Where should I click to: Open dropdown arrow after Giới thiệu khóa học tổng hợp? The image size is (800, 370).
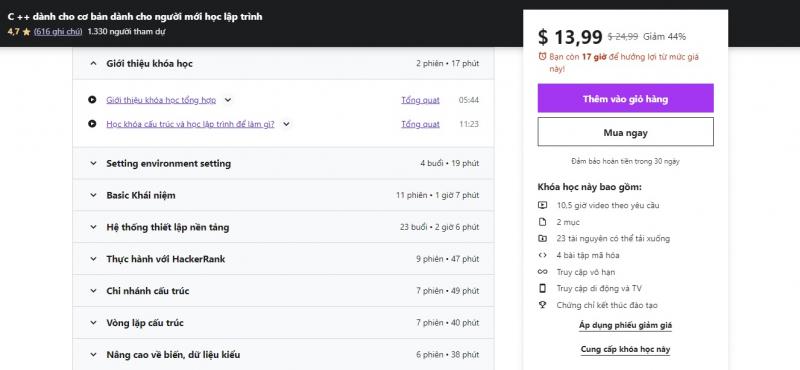(x=228, y=100)
